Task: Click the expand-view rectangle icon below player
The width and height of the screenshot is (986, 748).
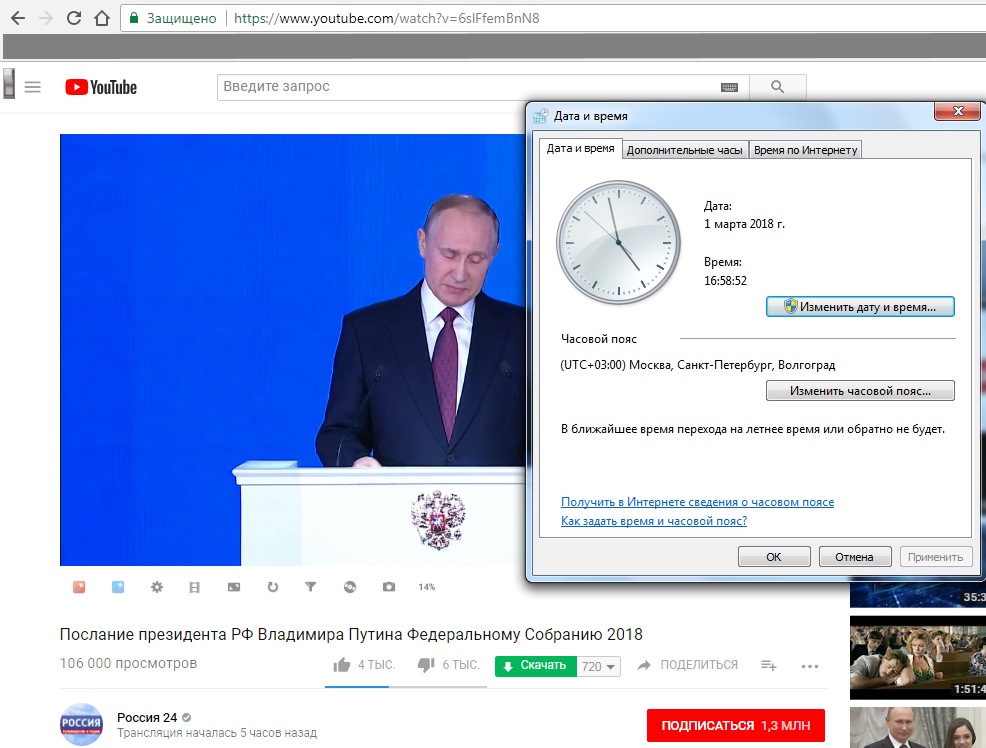Action: 234,587
